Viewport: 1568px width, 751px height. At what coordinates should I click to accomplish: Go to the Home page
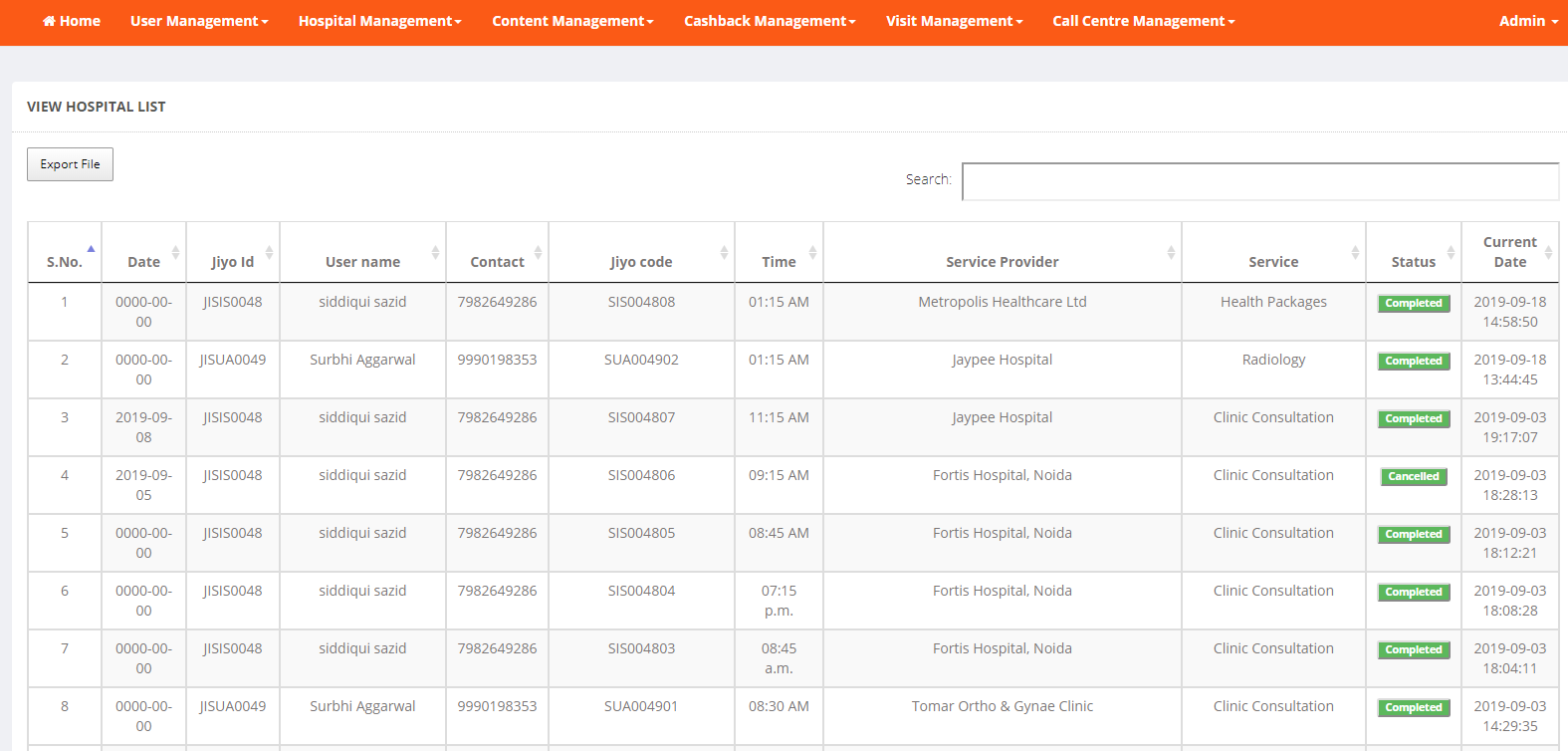[x=72, y=21]
